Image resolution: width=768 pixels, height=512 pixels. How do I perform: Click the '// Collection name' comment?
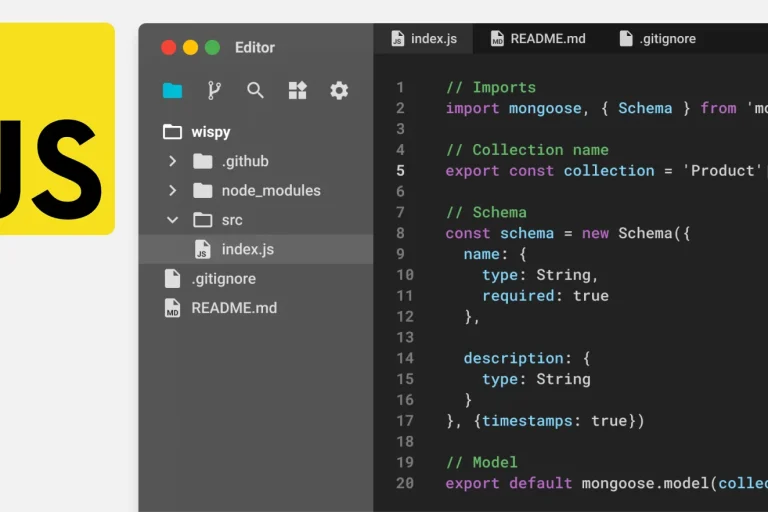pos(527,150)
